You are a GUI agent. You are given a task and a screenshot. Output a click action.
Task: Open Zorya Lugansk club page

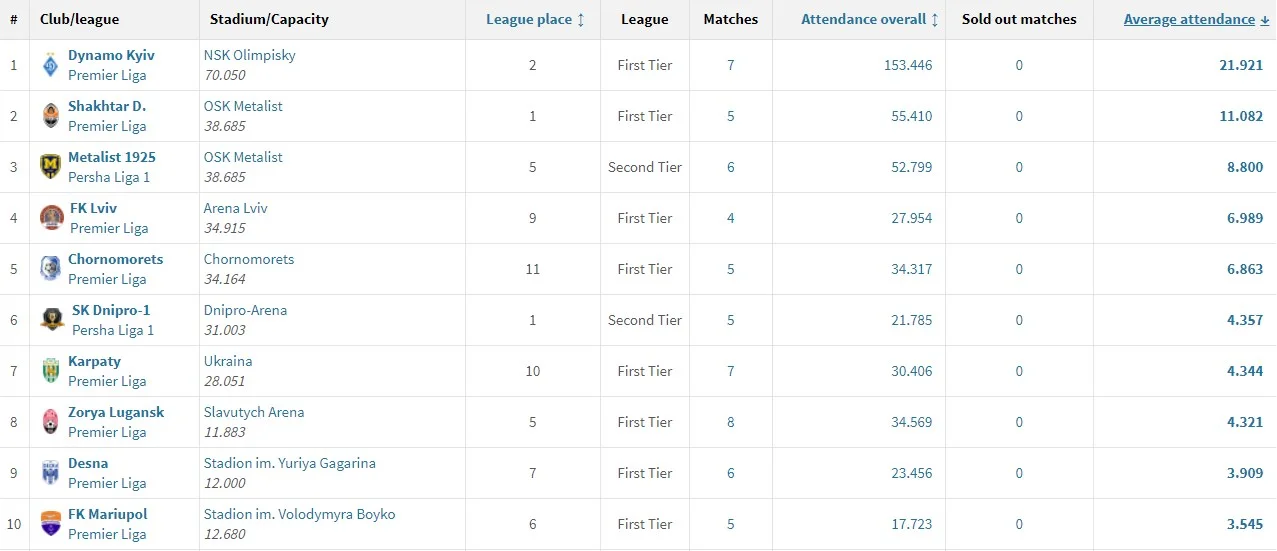point(116,412)
